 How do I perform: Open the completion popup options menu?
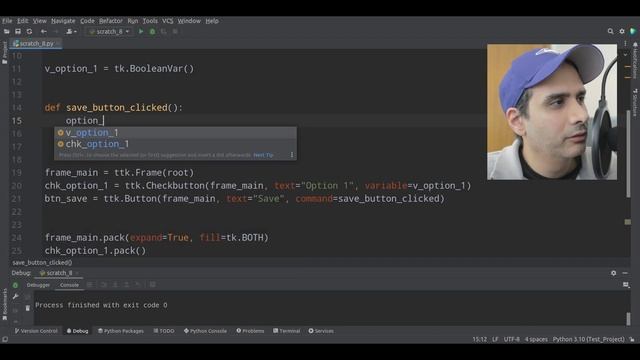[x=292, y=155]
